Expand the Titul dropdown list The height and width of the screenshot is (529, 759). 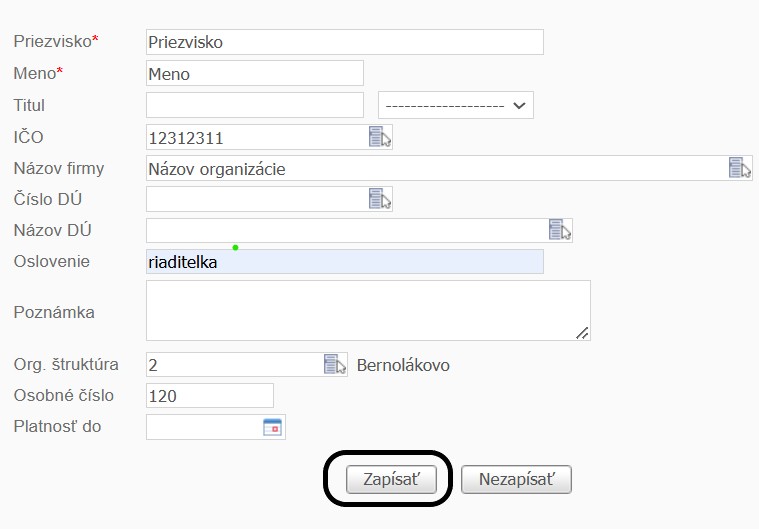pyautogui.click(x=456, y=105)
